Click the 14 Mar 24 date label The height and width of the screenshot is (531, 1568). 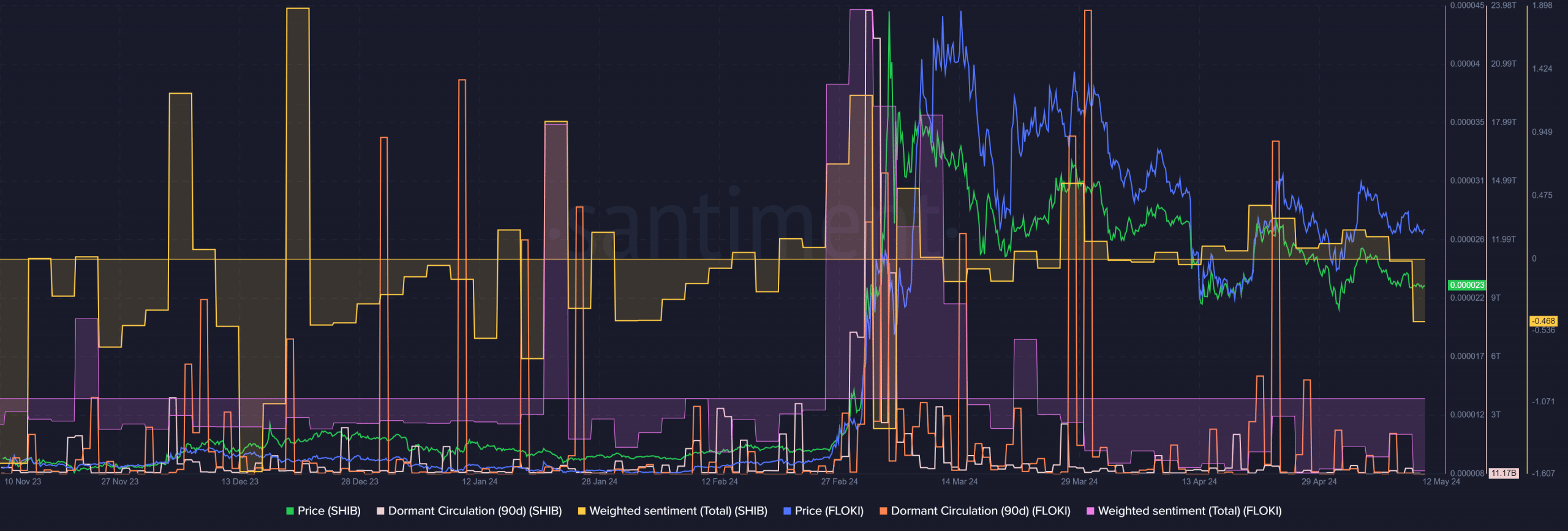pyautogui.click(x=959, y=482)
